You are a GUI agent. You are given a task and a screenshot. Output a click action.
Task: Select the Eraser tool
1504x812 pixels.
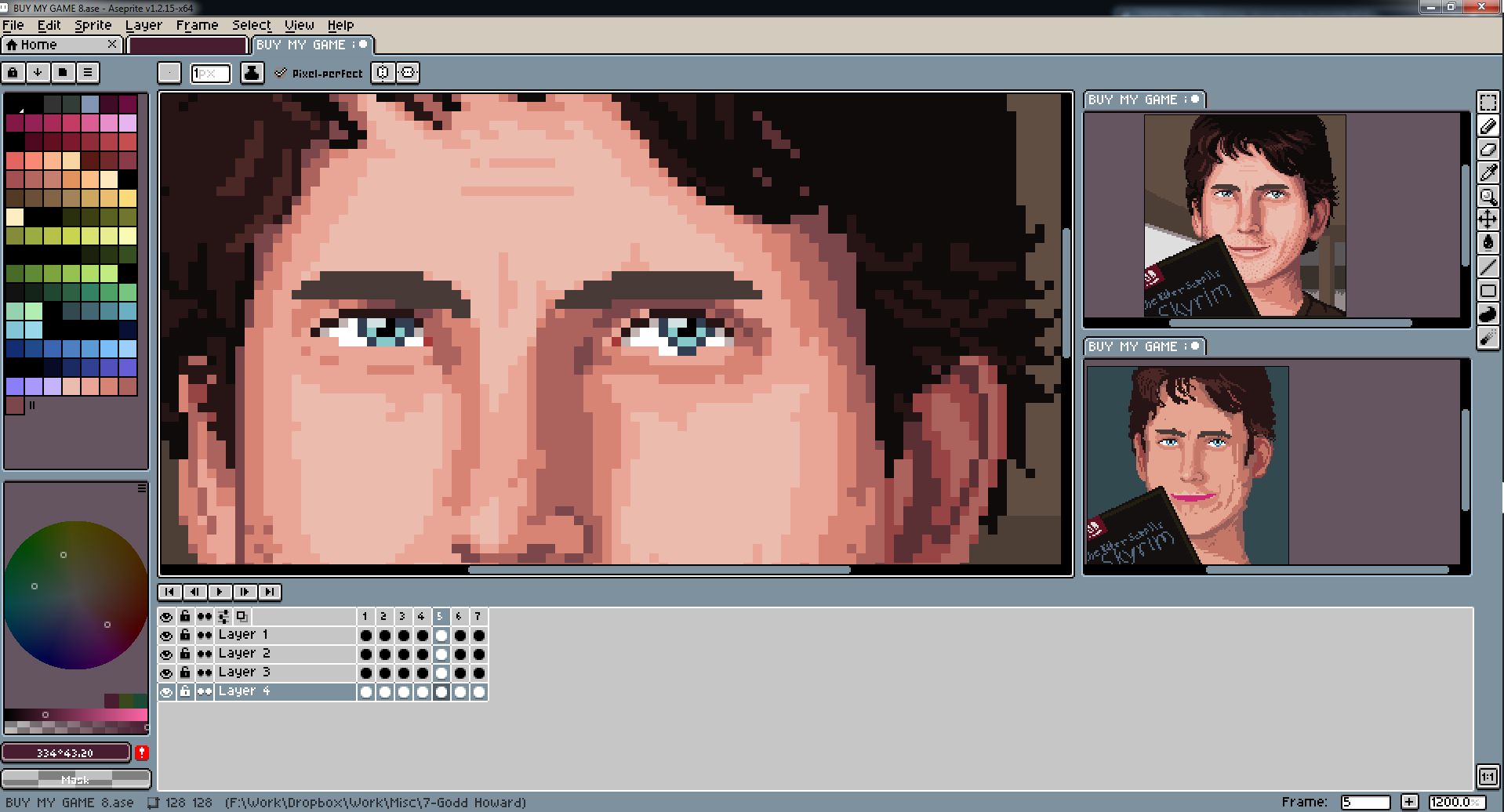point(1488,150)
